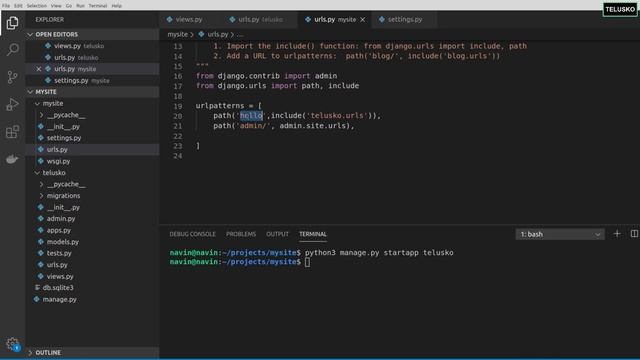Open the Edit menu

tap(18, 6)
